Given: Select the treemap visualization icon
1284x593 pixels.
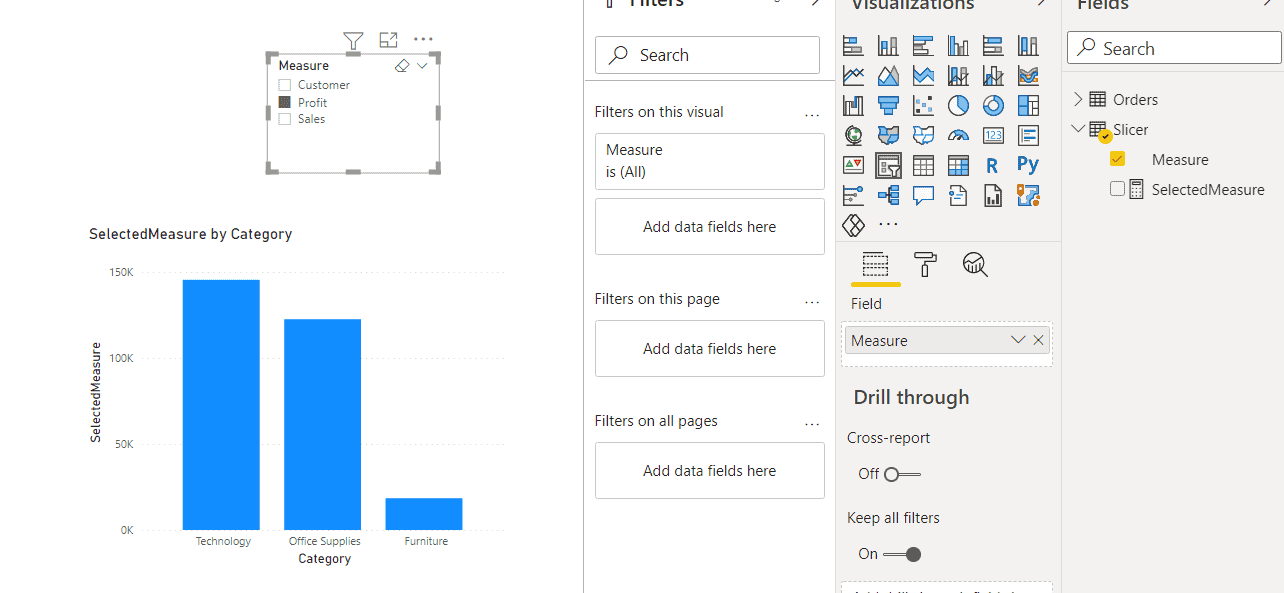Looking at the screenshot, I should coord(1028,105).
